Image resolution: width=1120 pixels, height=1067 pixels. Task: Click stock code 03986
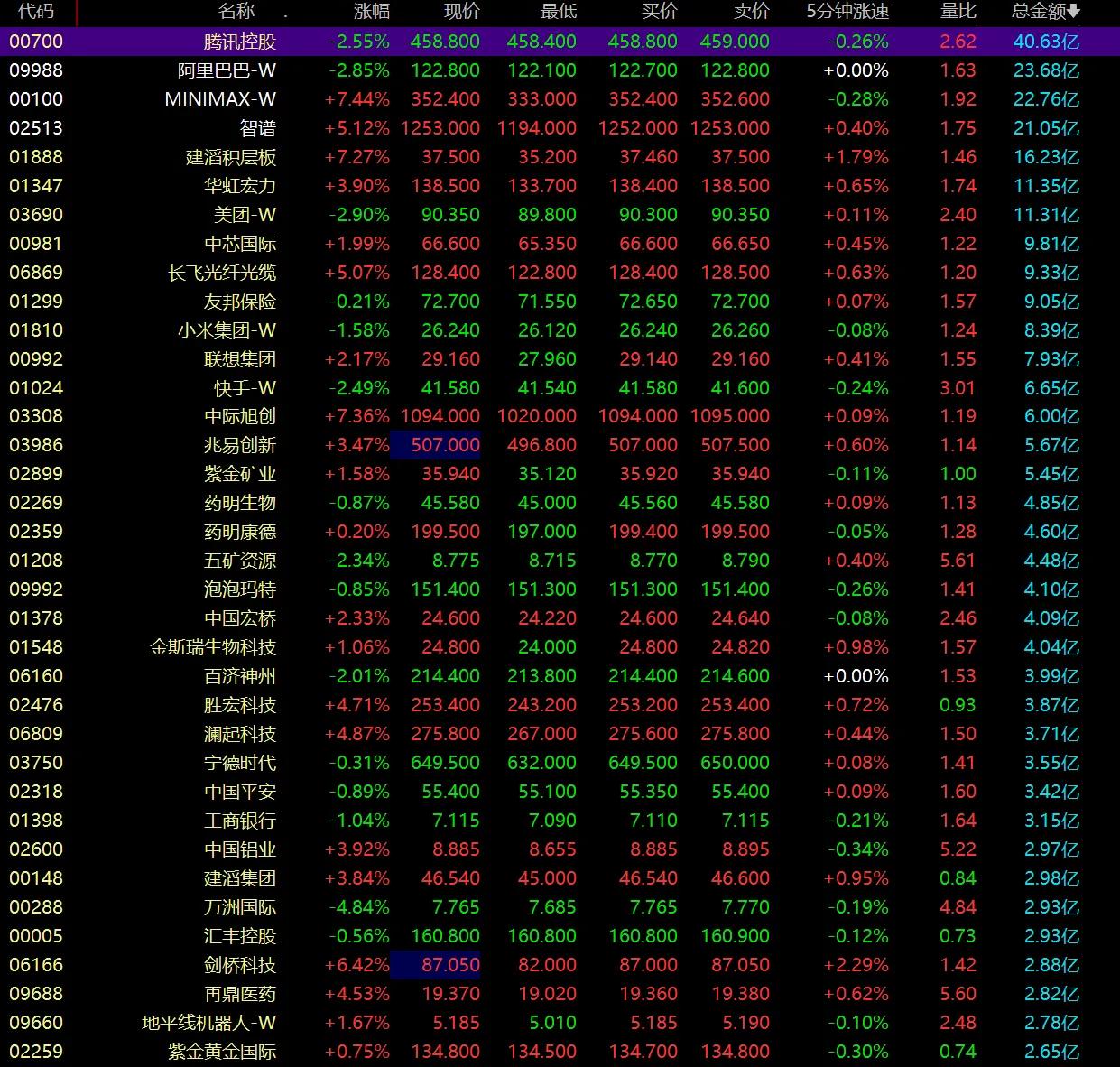[x=36, y=445]
